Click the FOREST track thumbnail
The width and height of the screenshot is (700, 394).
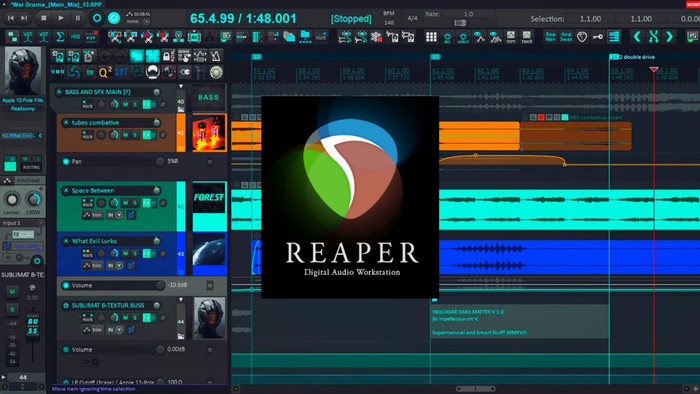coord(209,198)
